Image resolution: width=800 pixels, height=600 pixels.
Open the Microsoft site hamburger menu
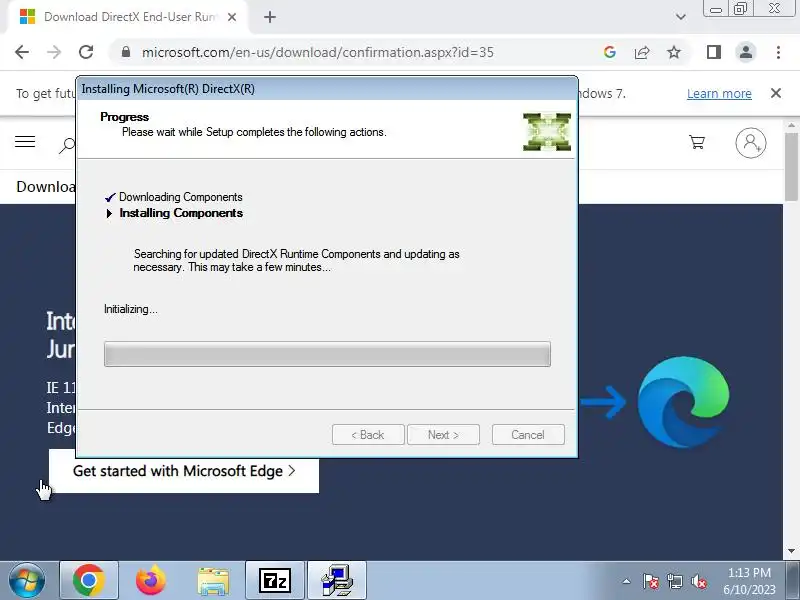click(x=25, y=142)
